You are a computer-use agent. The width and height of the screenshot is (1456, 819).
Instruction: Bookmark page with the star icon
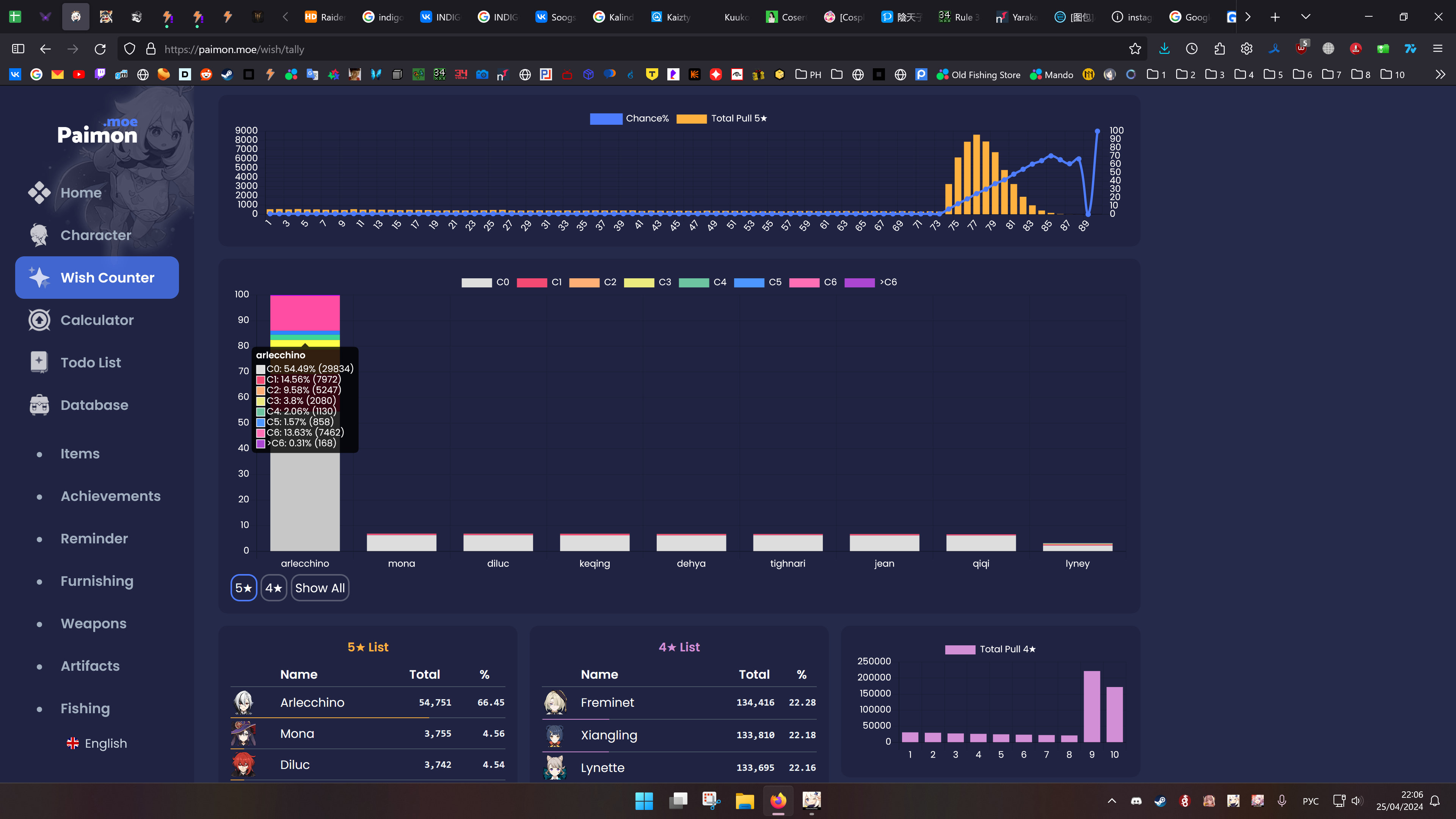1135,49
